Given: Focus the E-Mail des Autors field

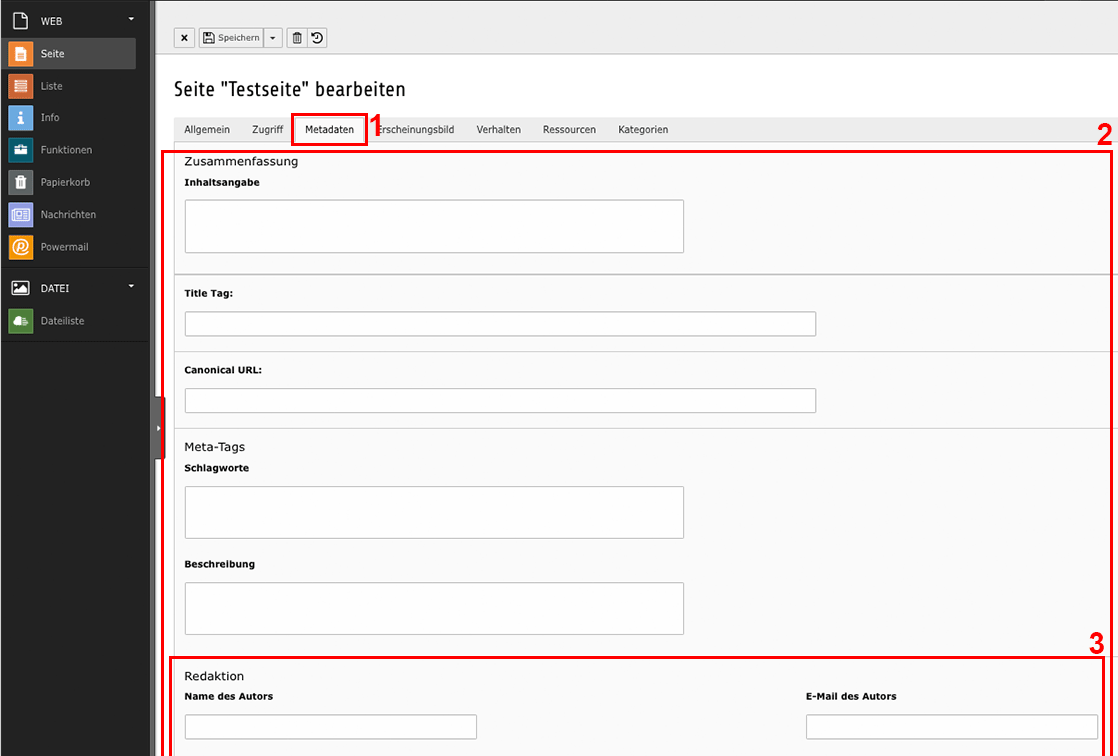Looking at the screenshot, I should pyautogui.click(x=952, y=727).
